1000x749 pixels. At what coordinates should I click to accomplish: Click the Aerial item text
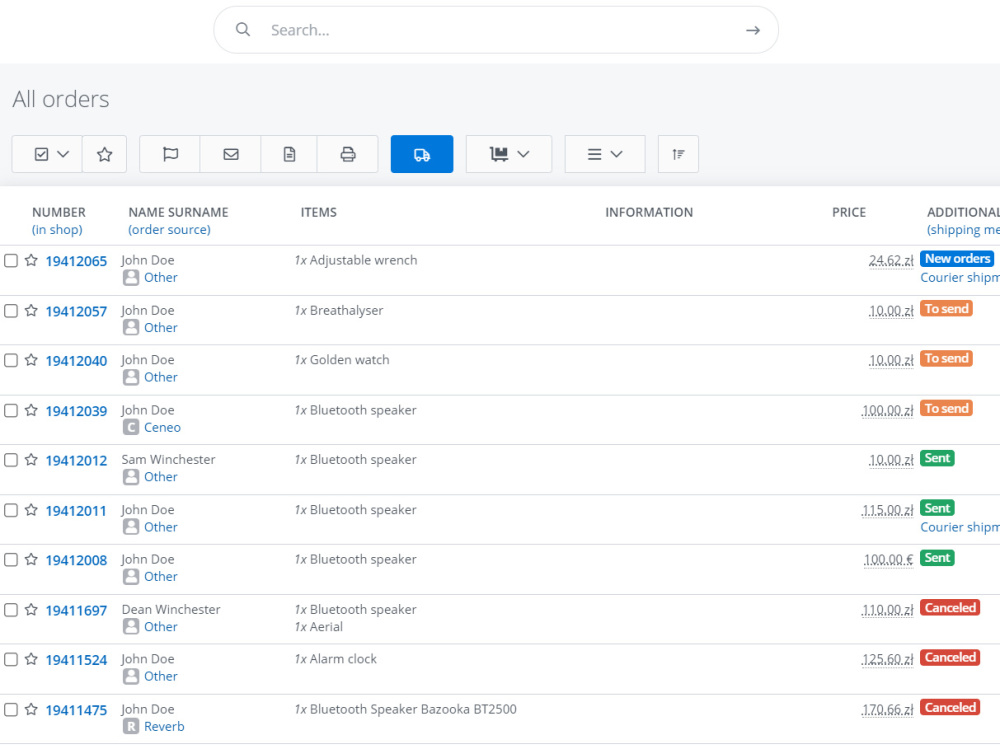click(326, 627)
